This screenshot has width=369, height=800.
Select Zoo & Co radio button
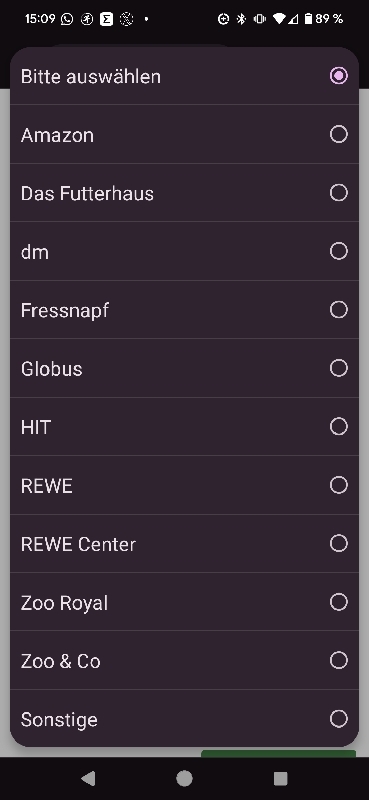point(338,661)
